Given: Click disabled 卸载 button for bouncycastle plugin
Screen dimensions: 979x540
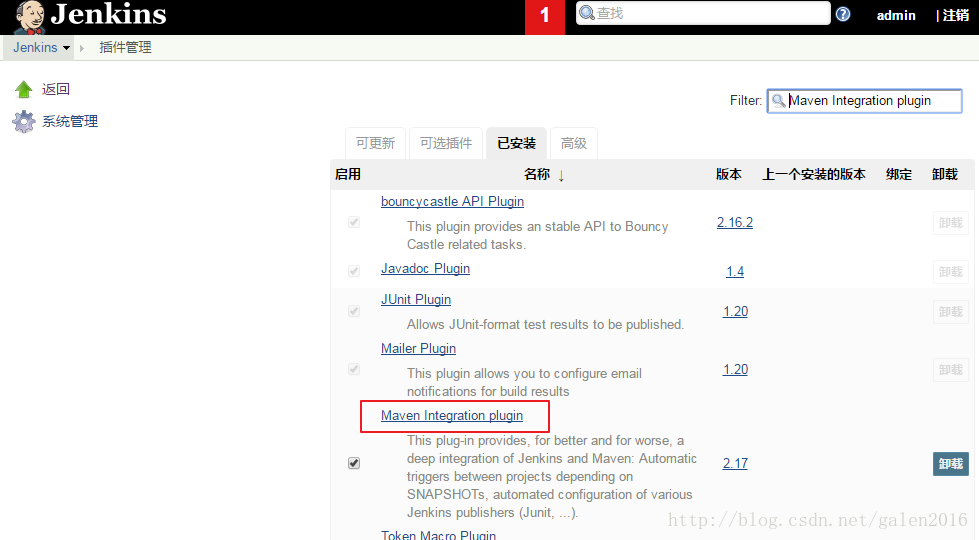Looking at the screenshot, I should (951, 223).
